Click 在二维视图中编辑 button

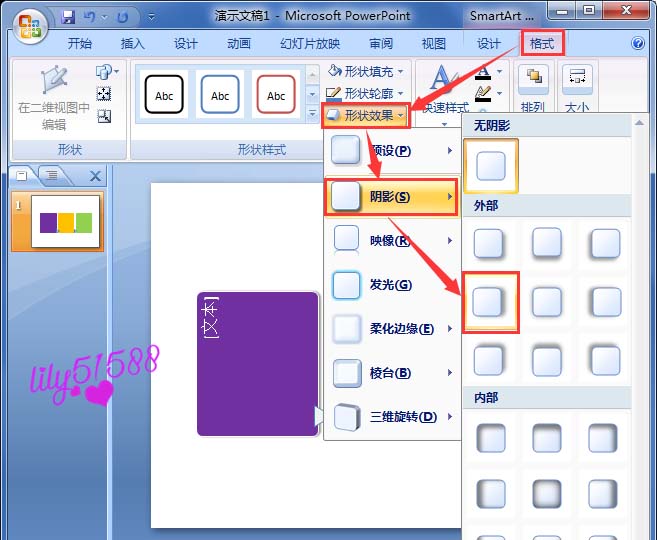[54, 98]
